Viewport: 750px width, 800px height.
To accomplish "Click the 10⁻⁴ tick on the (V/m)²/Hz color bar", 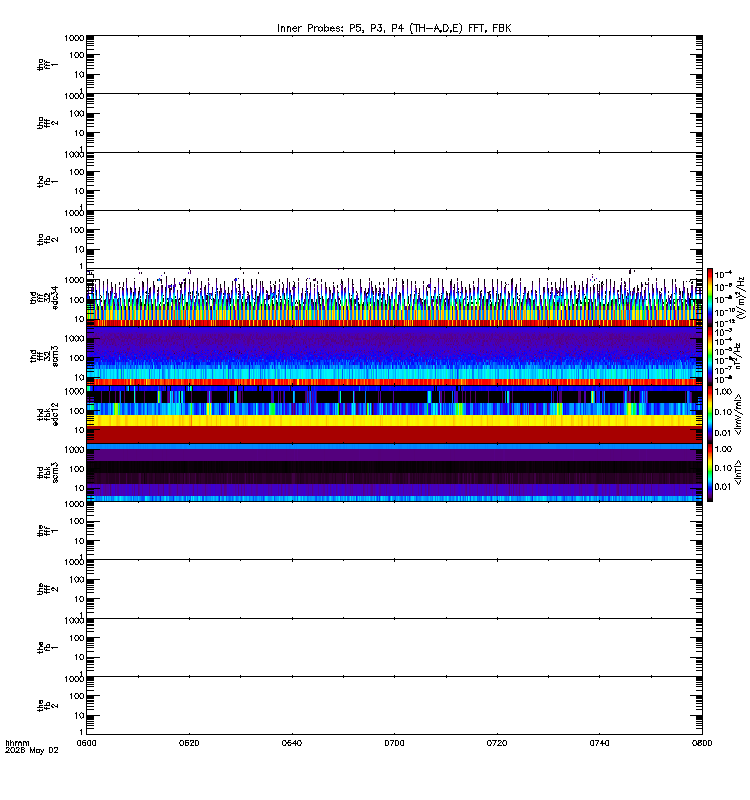I will pos(723,274).
